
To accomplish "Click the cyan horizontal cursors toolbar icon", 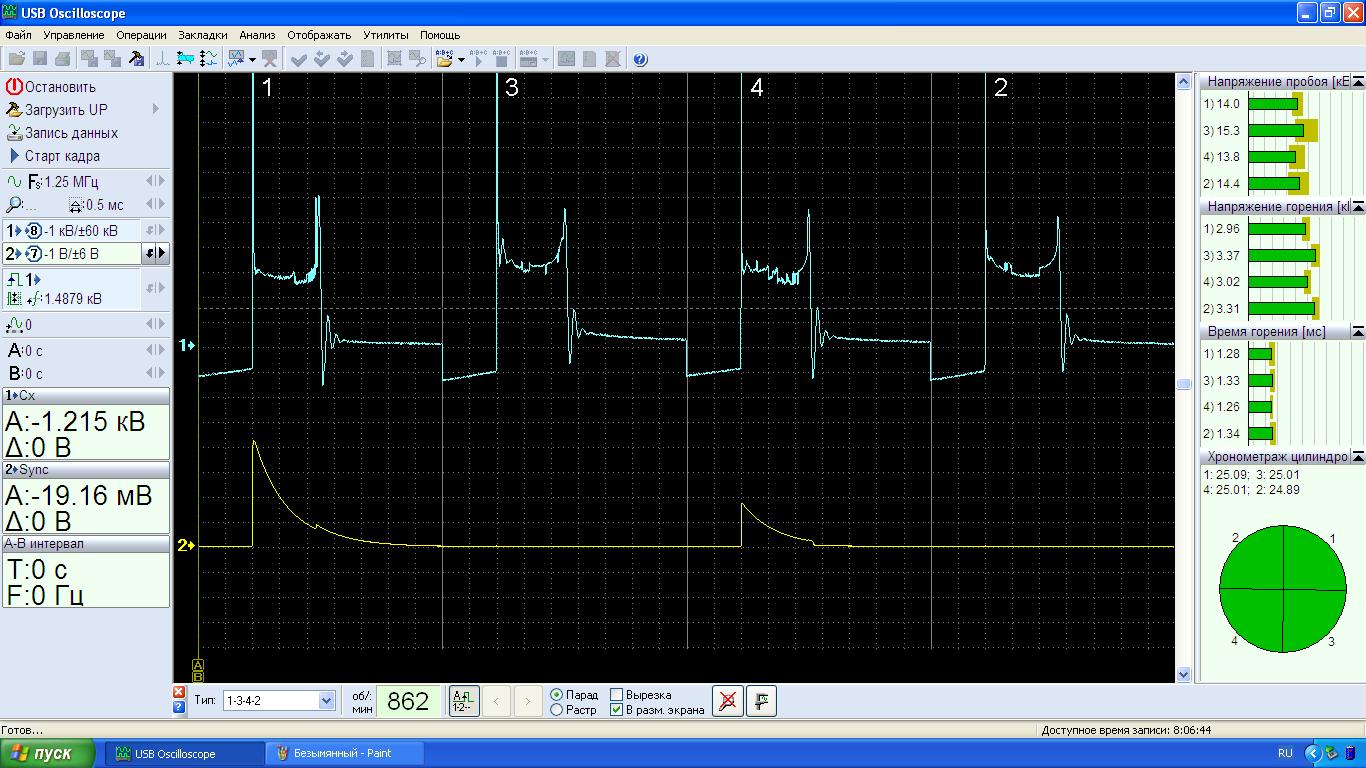I will pyautogui.click(x=186, y=59).
